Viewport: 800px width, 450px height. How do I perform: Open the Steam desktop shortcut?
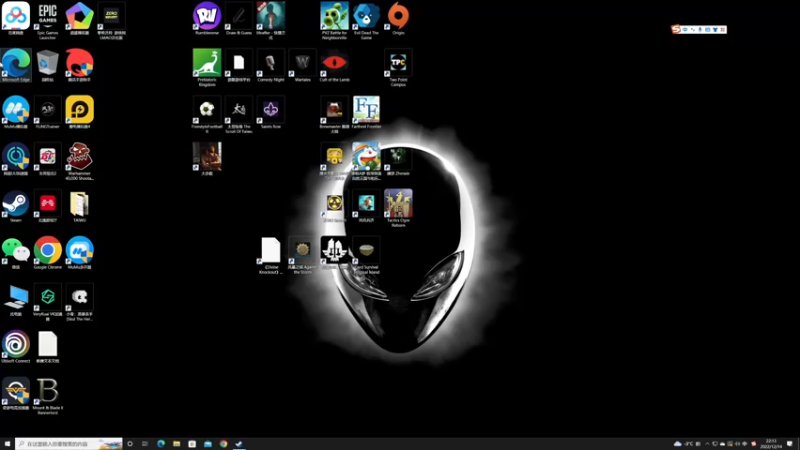click(x=16, y=207)
